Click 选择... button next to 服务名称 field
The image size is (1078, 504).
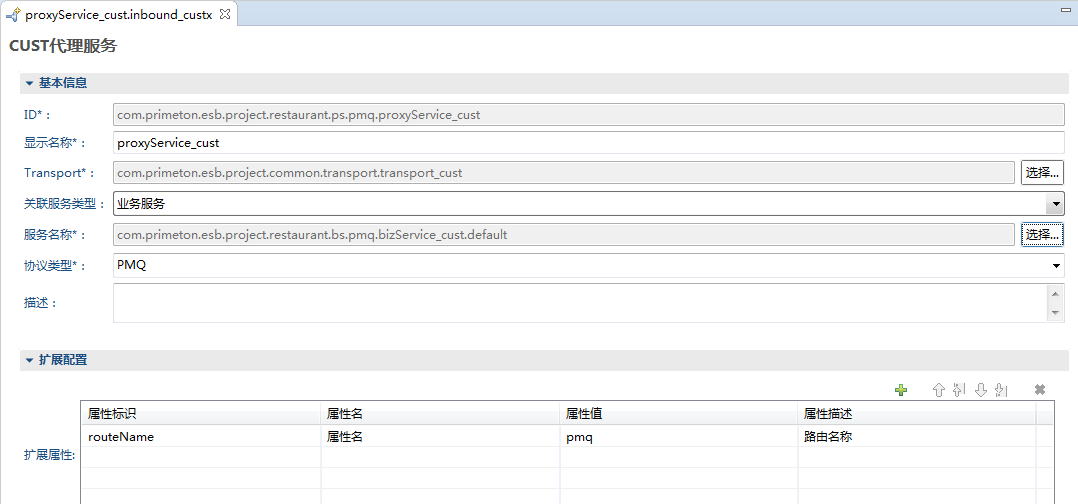(1041, 235)
